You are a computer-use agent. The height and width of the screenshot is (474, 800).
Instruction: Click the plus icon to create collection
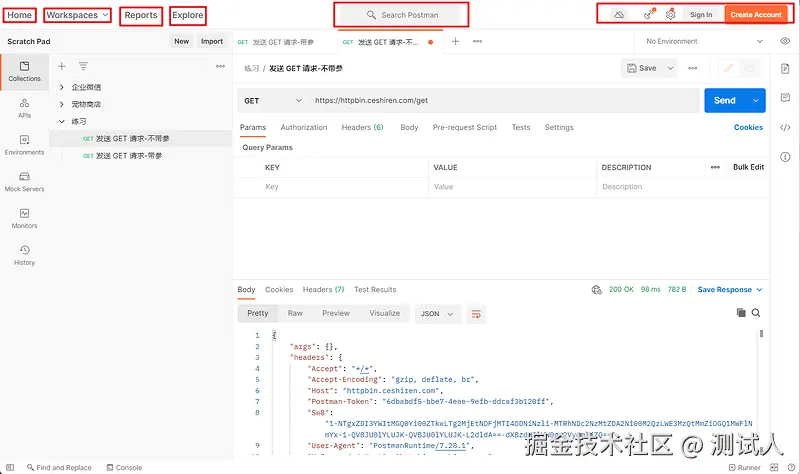pyautogui.click(x=62, y=66)
